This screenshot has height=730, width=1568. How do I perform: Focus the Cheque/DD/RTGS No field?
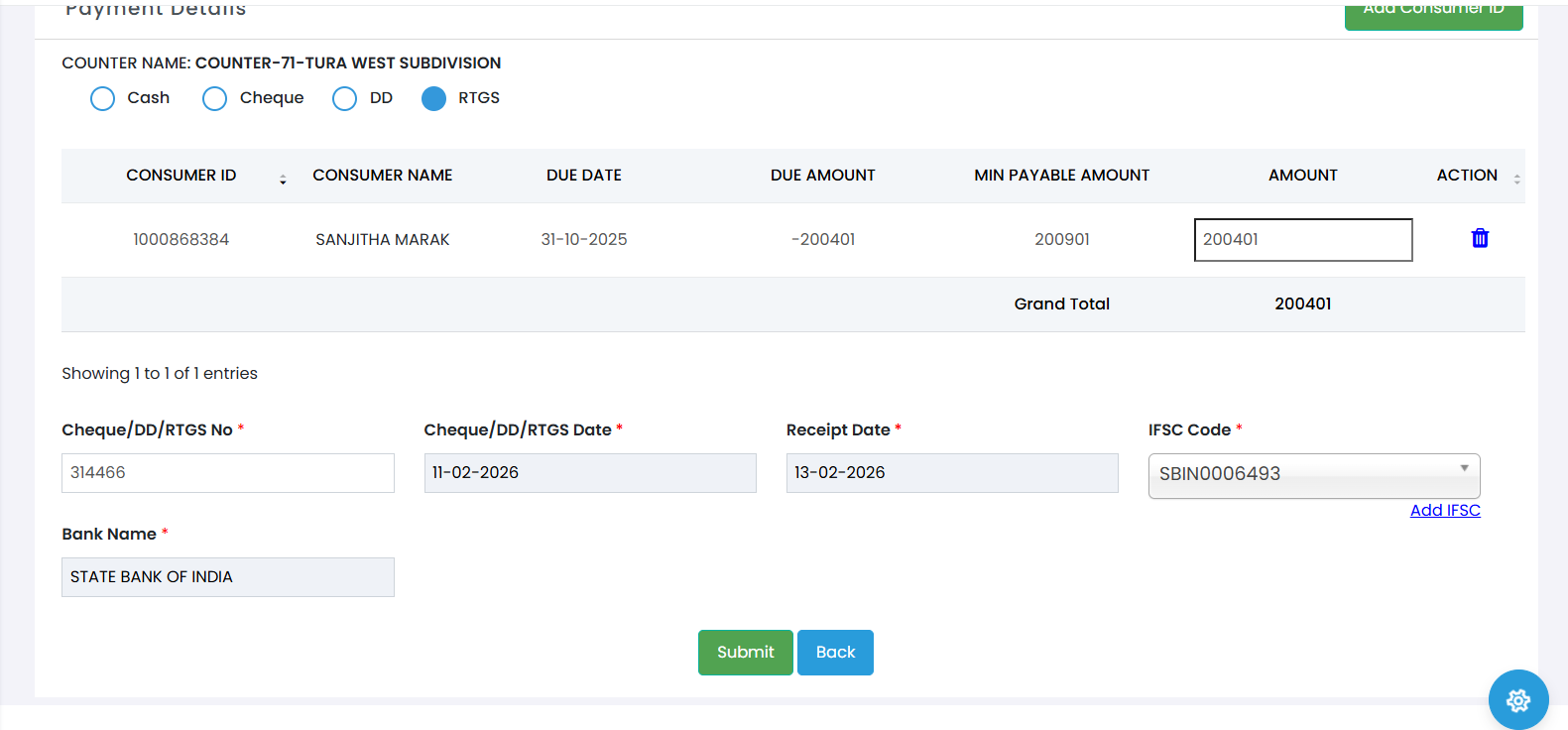coord(227,473)
